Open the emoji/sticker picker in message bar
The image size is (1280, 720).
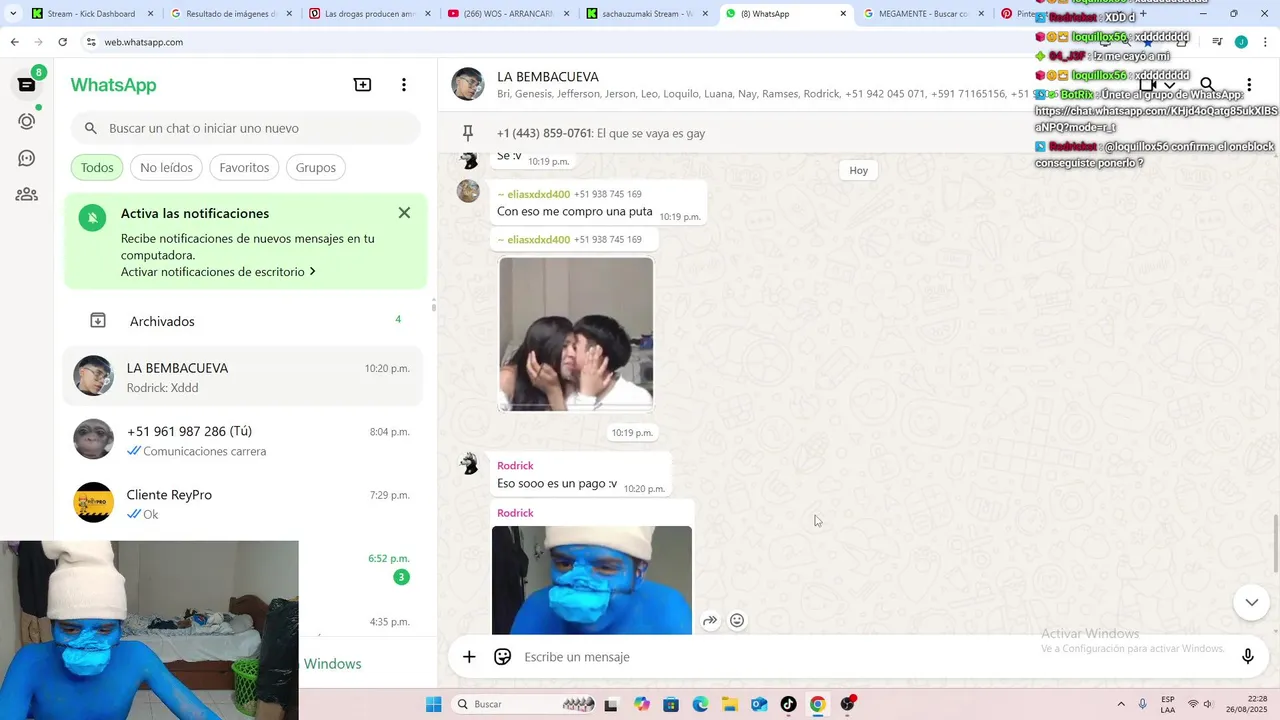coord(503,657)
